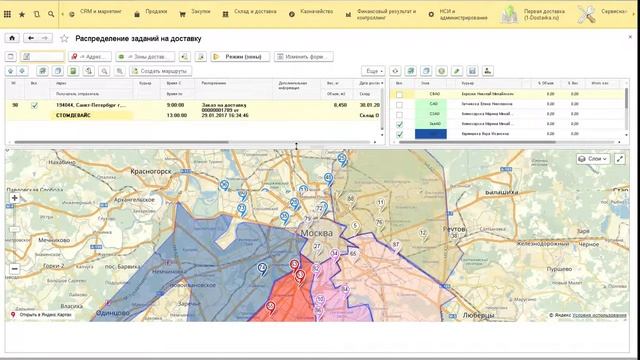Screen dimensions: 640x360
Task: Click the green sheet icon in tasks toolbar
Action: pos(73,71)
